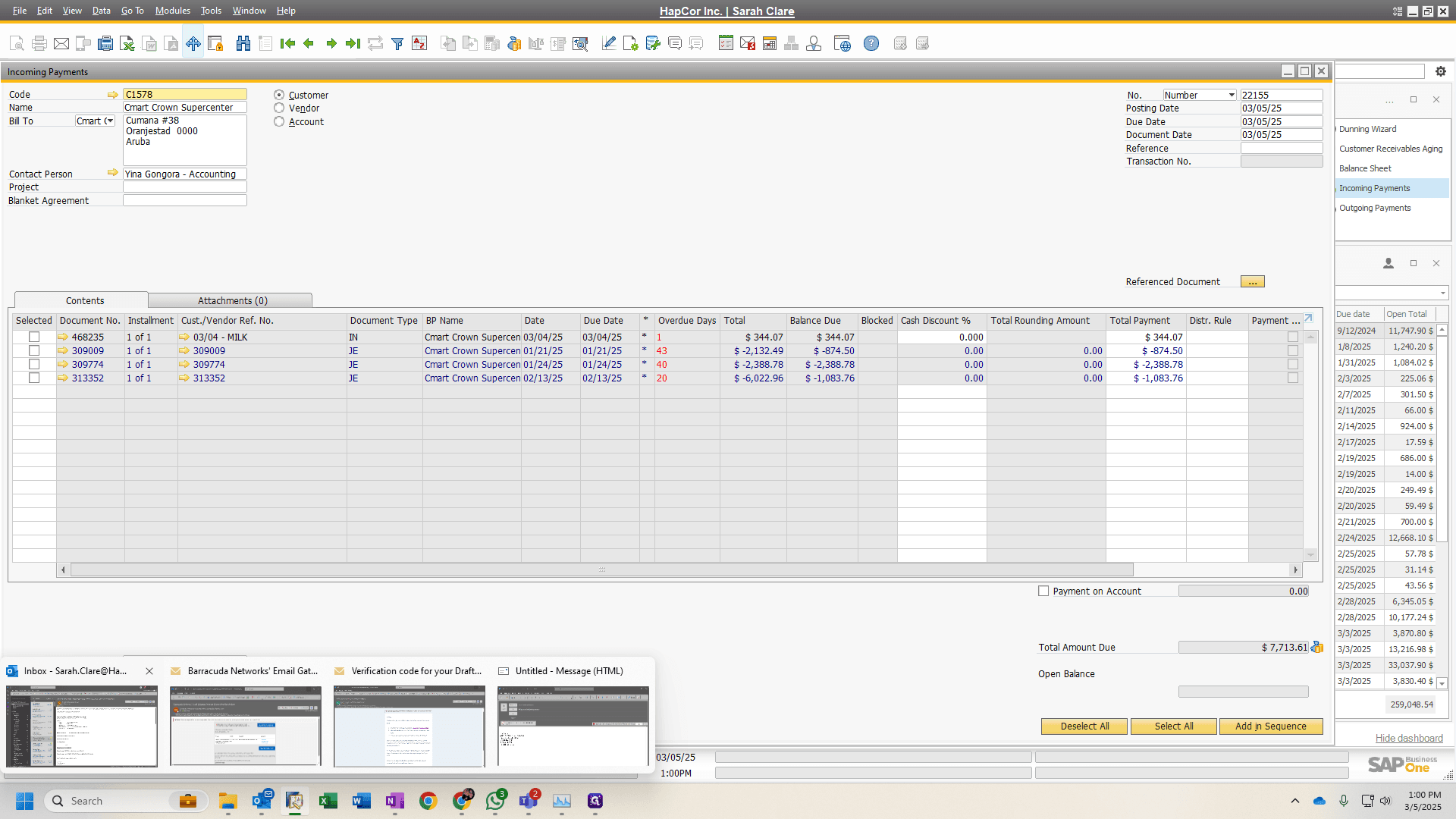Image resolution: width=1456 pixels, height=819 pixels.
Task: Select the Vendor radio button
Action: [279, 108]
